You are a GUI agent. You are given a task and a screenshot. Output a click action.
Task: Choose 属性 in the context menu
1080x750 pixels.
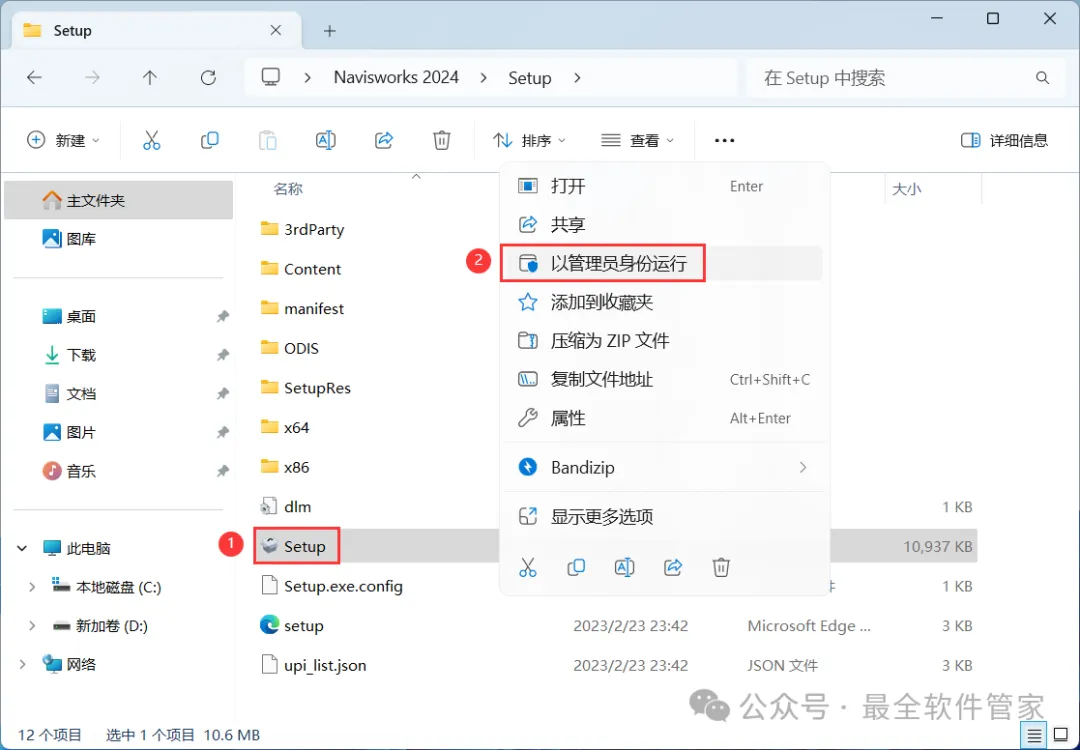[664, 418]
